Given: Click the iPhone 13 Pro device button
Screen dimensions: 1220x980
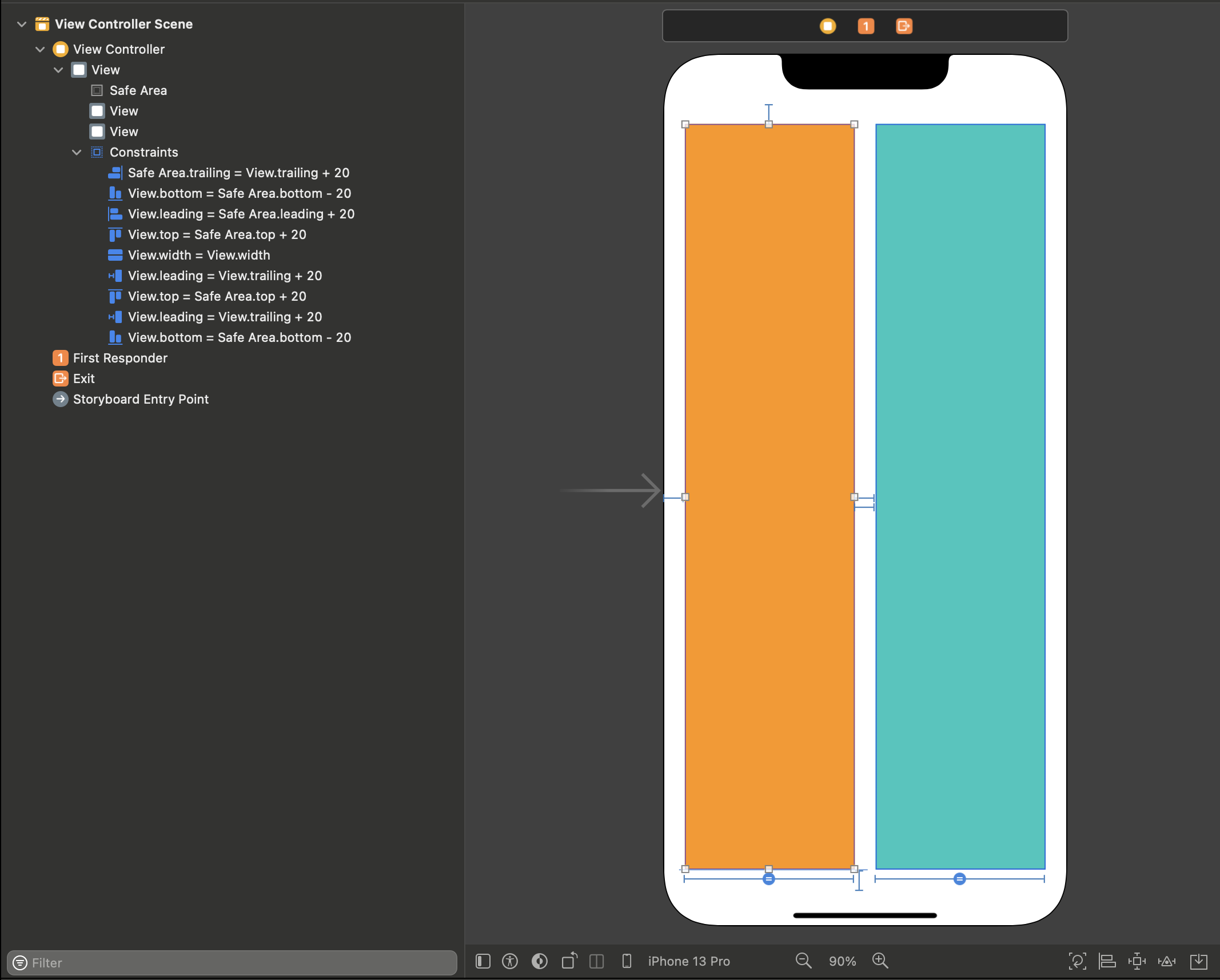Looking at the screenshot, I should (688, 961).
